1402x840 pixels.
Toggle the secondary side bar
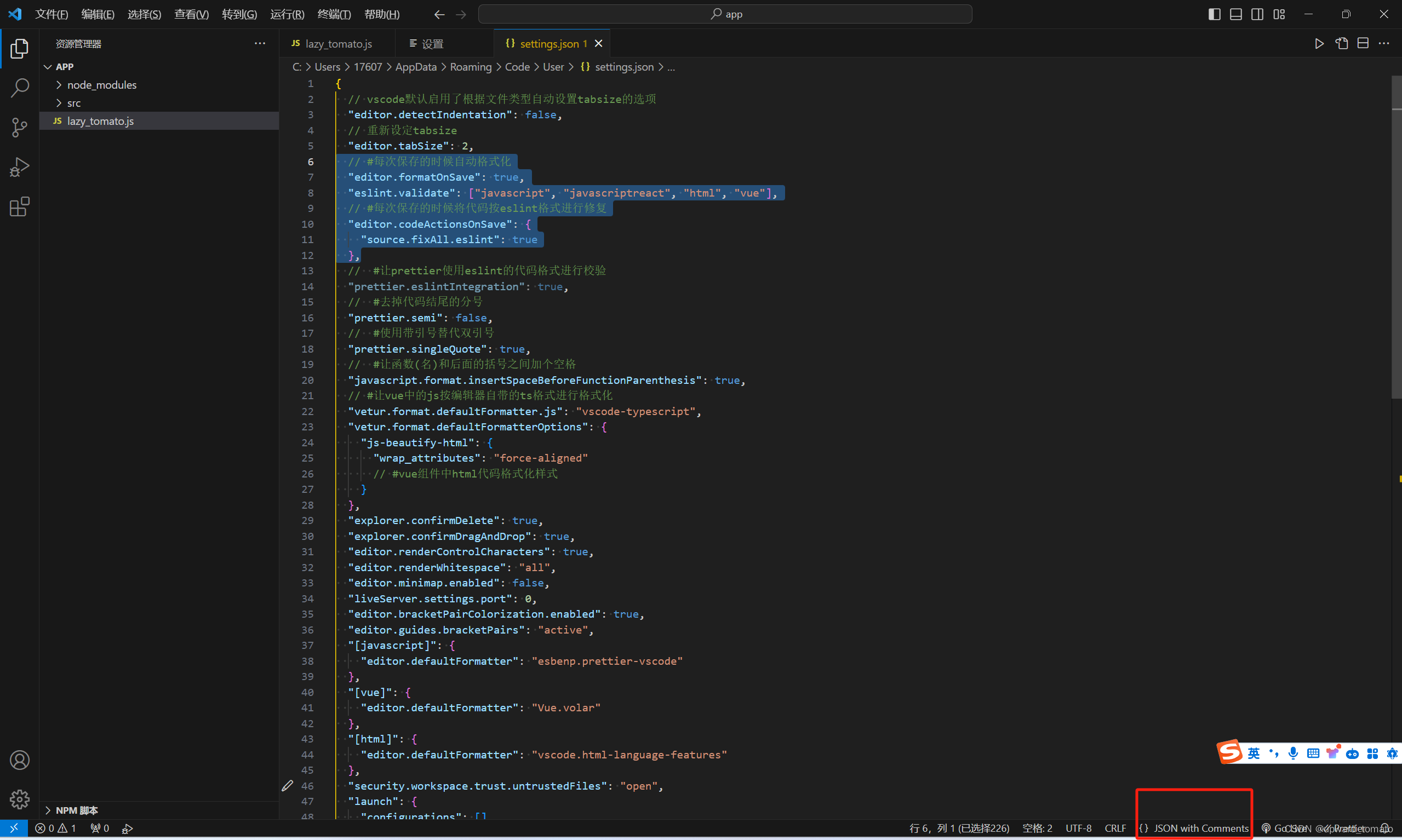tap(1257, 14)
